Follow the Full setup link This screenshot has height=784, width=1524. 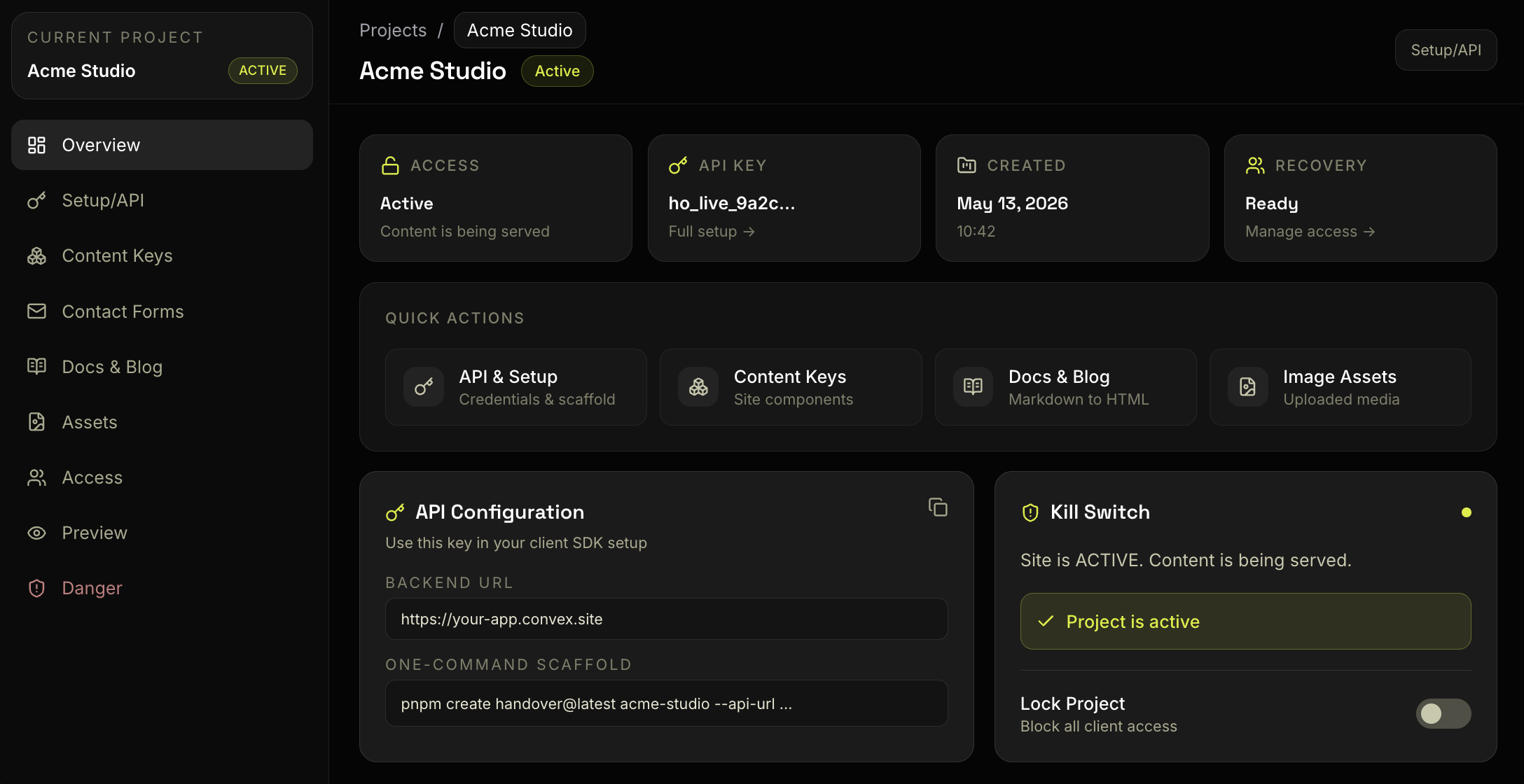712,231
